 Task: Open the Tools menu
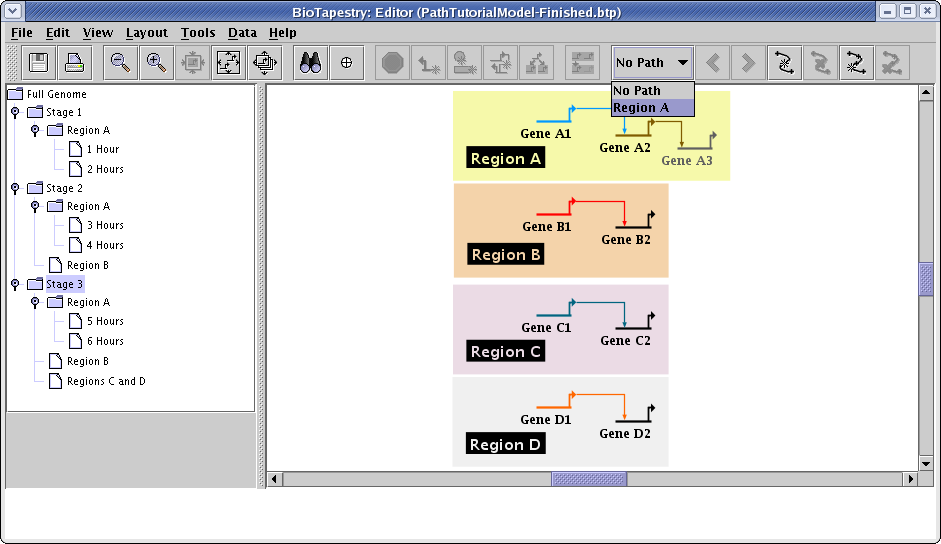coord(198,33)
